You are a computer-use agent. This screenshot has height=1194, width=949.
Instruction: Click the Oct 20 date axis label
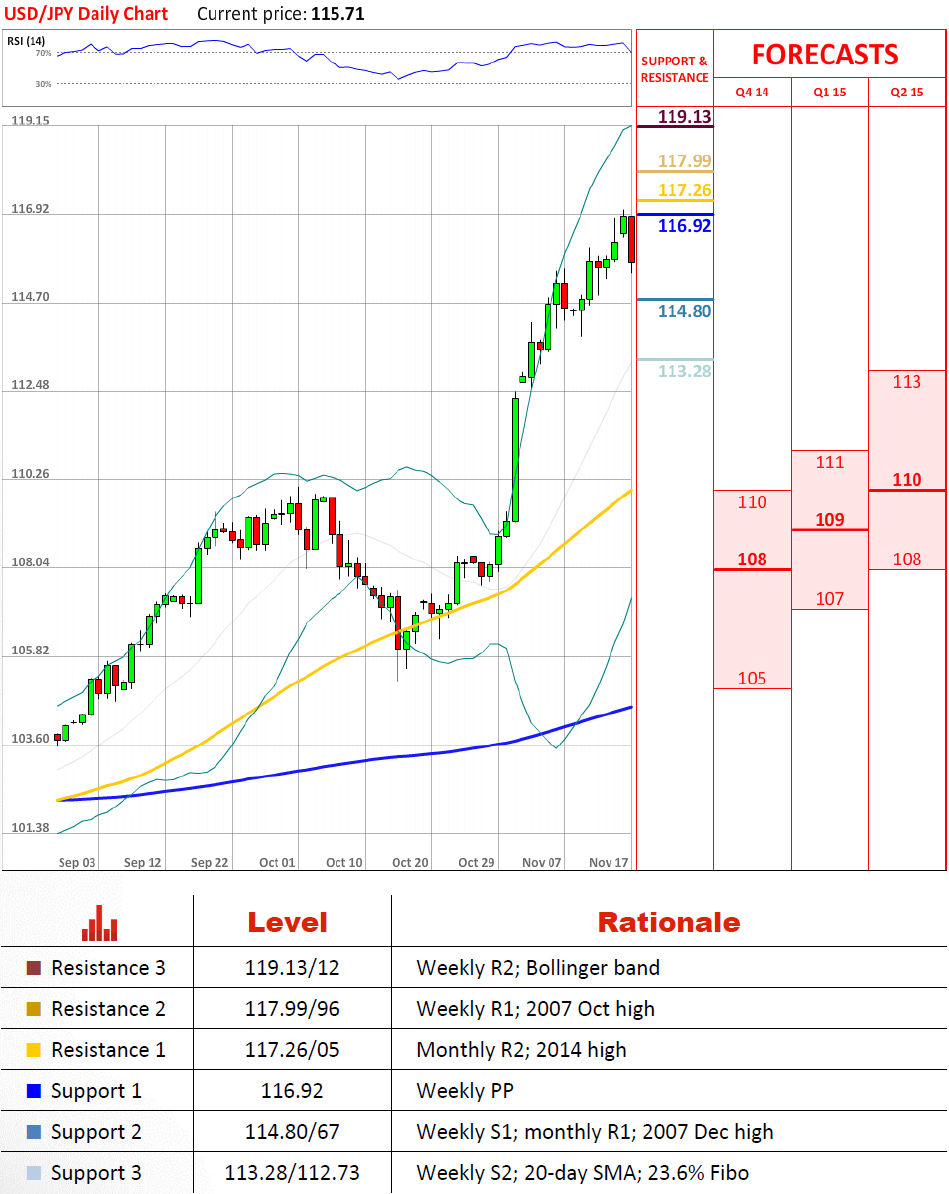point(410,863)
